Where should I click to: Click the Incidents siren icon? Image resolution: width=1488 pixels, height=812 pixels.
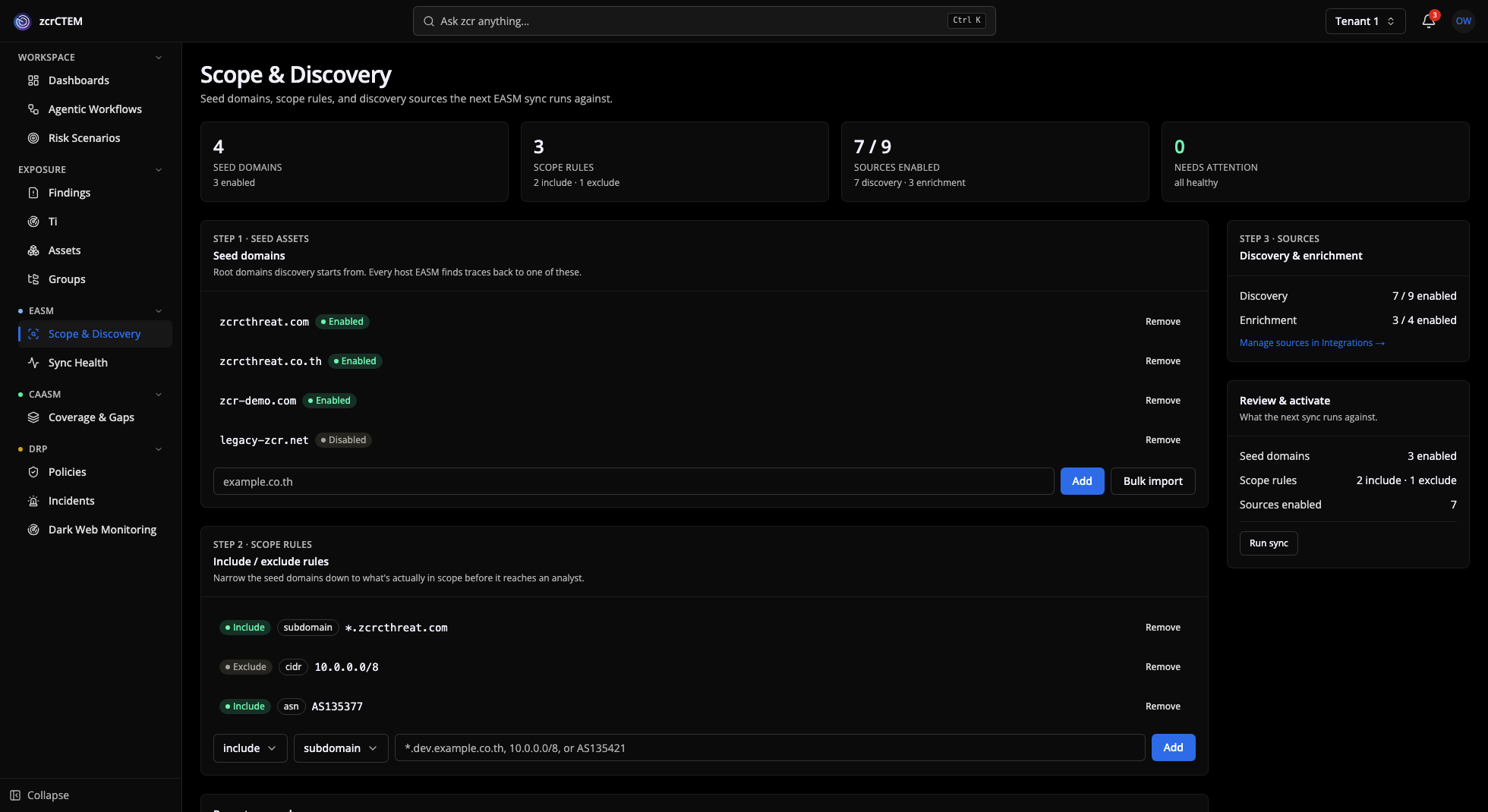(x=33, y=501)
